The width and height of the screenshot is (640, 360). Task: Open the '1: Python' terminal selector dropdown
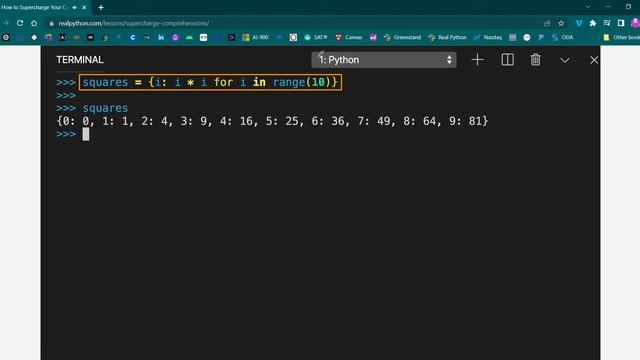[384, 60]
